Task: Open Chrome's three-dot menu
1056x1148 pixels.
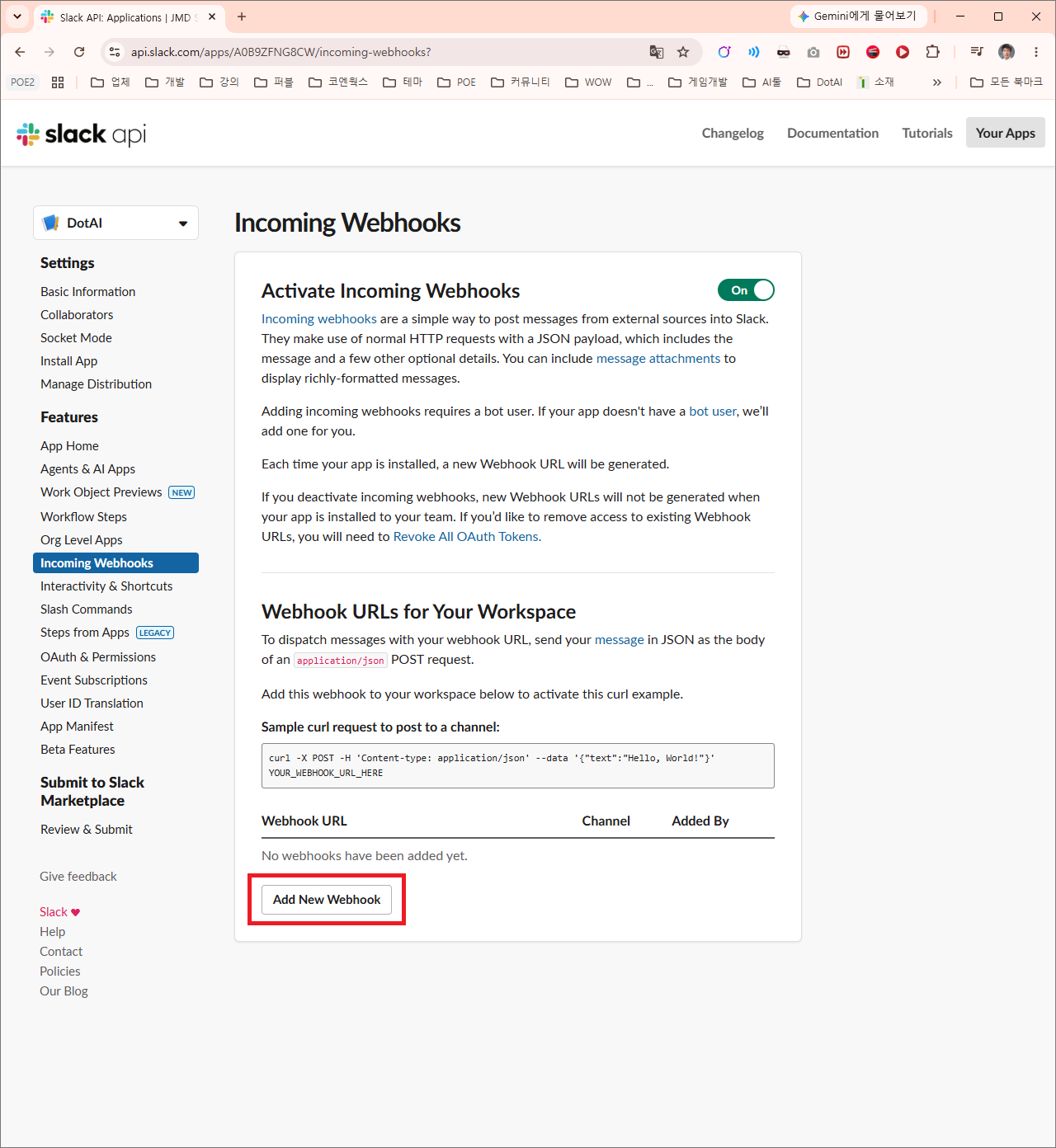Action: (1036, 52)
